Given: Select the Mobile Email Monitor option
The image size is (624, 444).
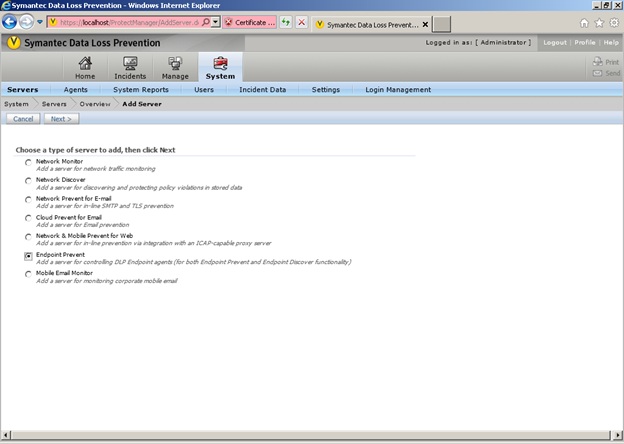Looking at the screenshot, I should coord(28,274).
